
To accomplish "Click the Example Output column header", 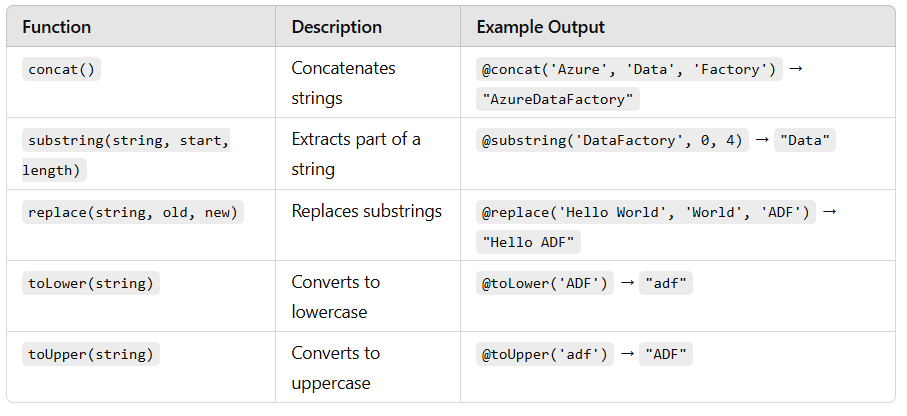I will coord(540,27).
